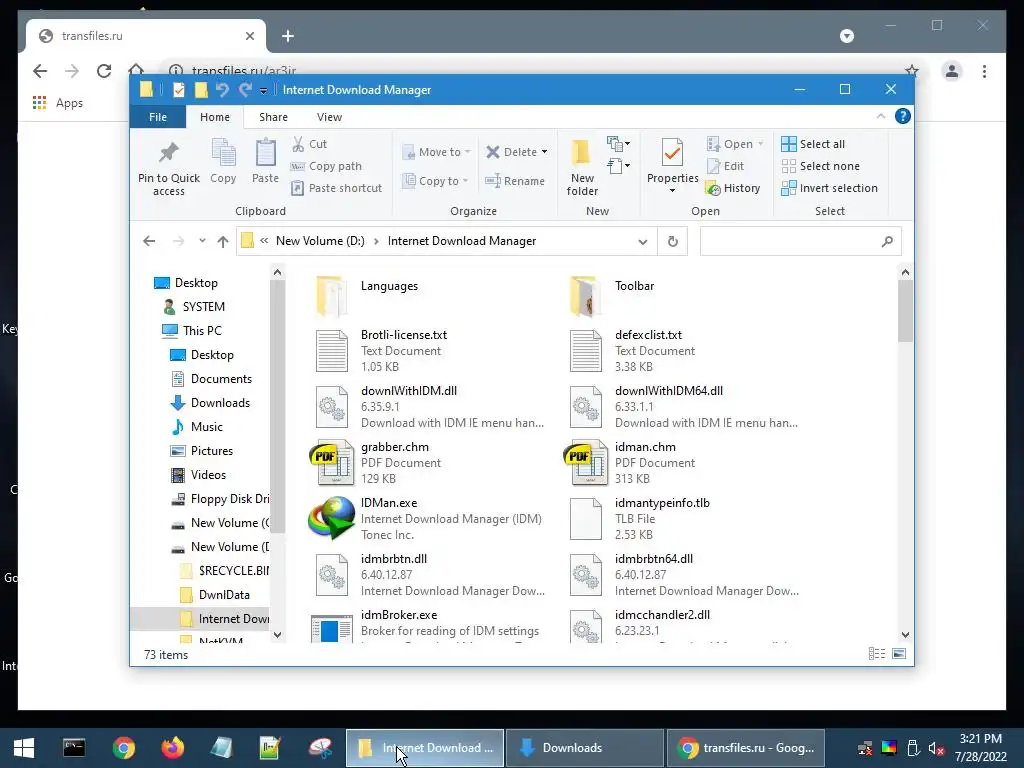Open the File menu tab
This screenshot has height=768, width=1024.
[x=158, y=117]
